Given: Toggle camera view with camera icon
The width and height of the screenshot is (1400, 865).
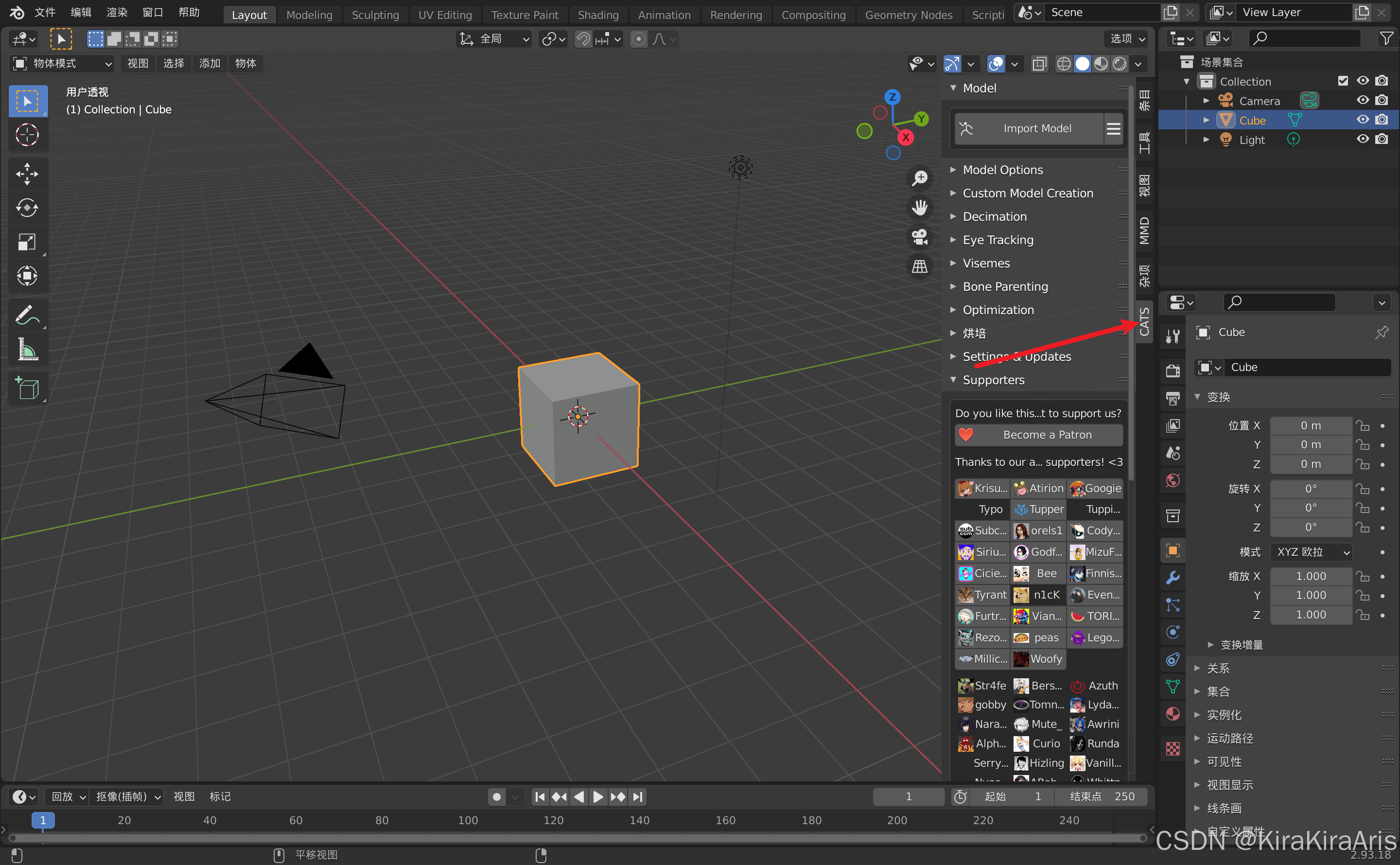Looking at the screenshot, I should (919, 237).
